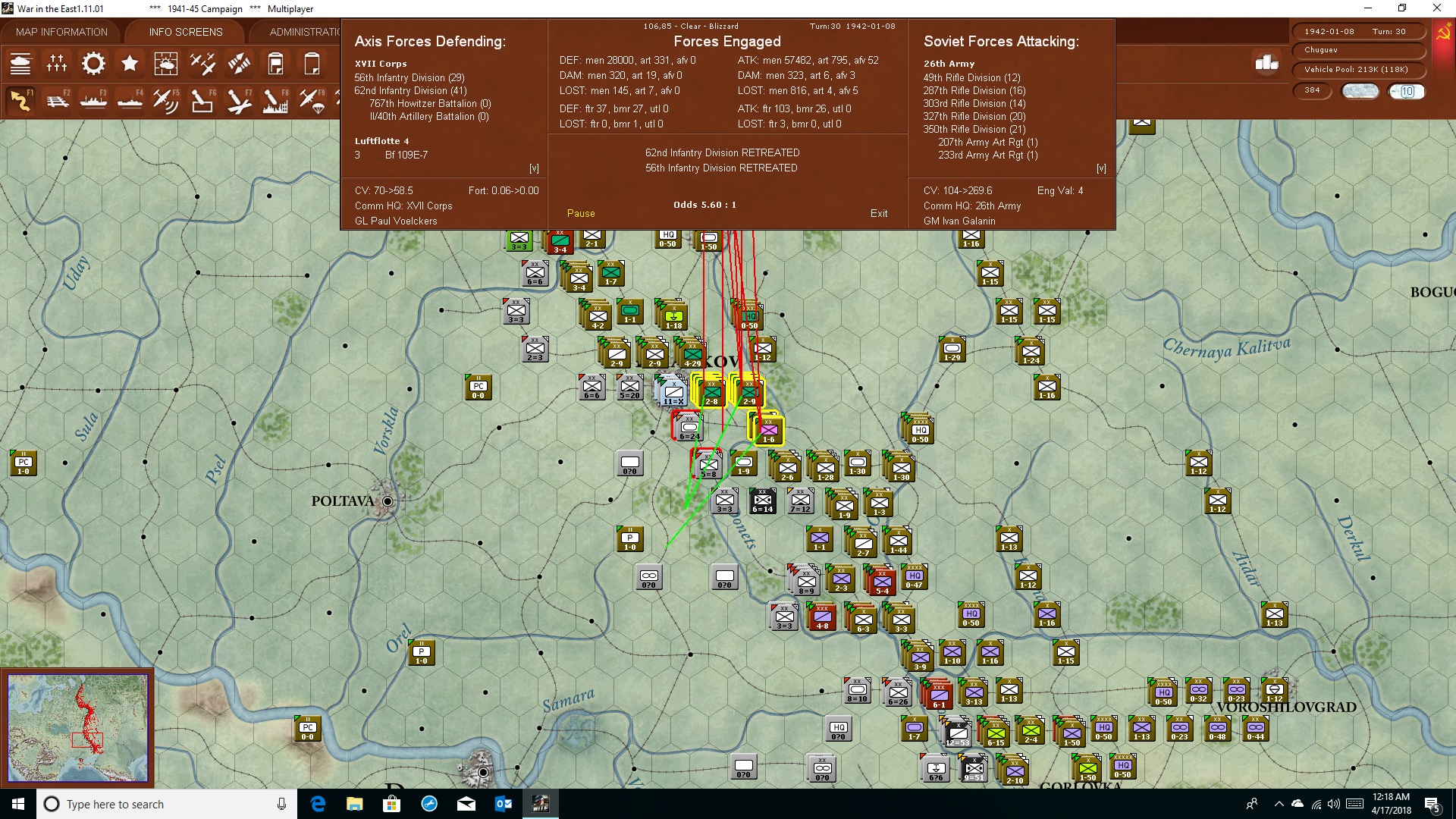Toggle the 10 ground condition indicator

click(1407, 91)
